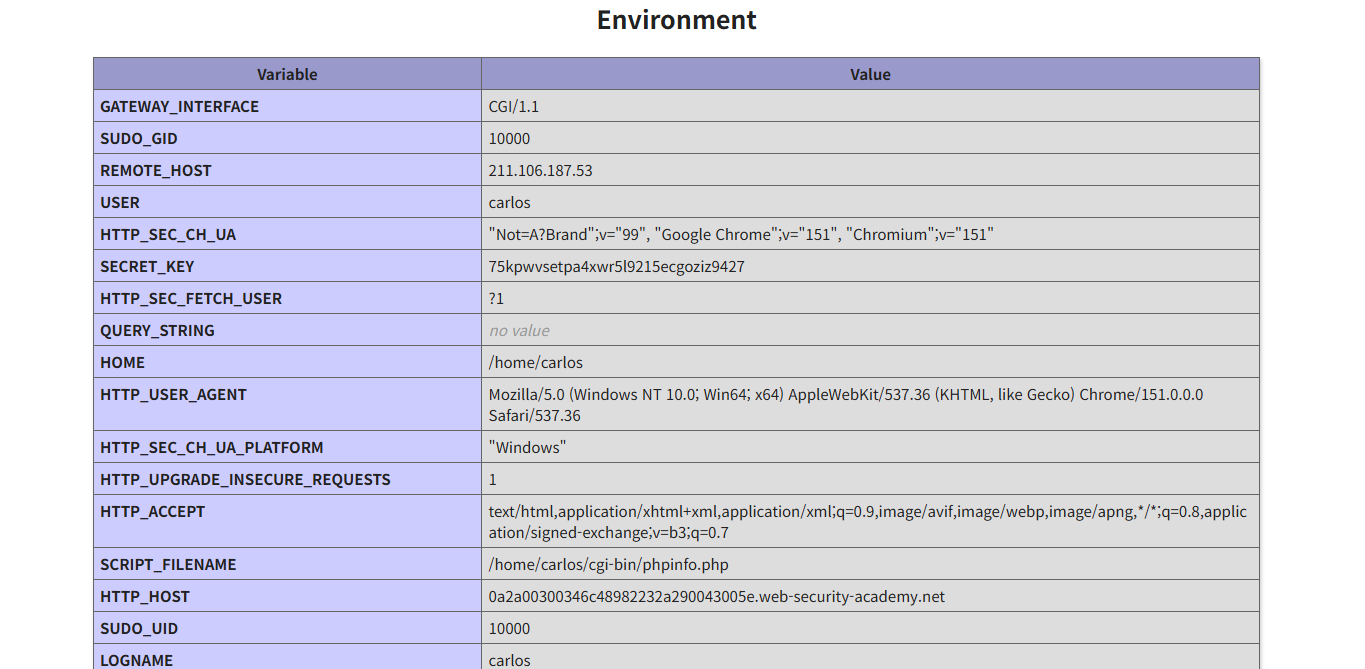Click the SUDO_UID variable name
The width and height of the screenshot is (1365, 669).
pos(139,628)
